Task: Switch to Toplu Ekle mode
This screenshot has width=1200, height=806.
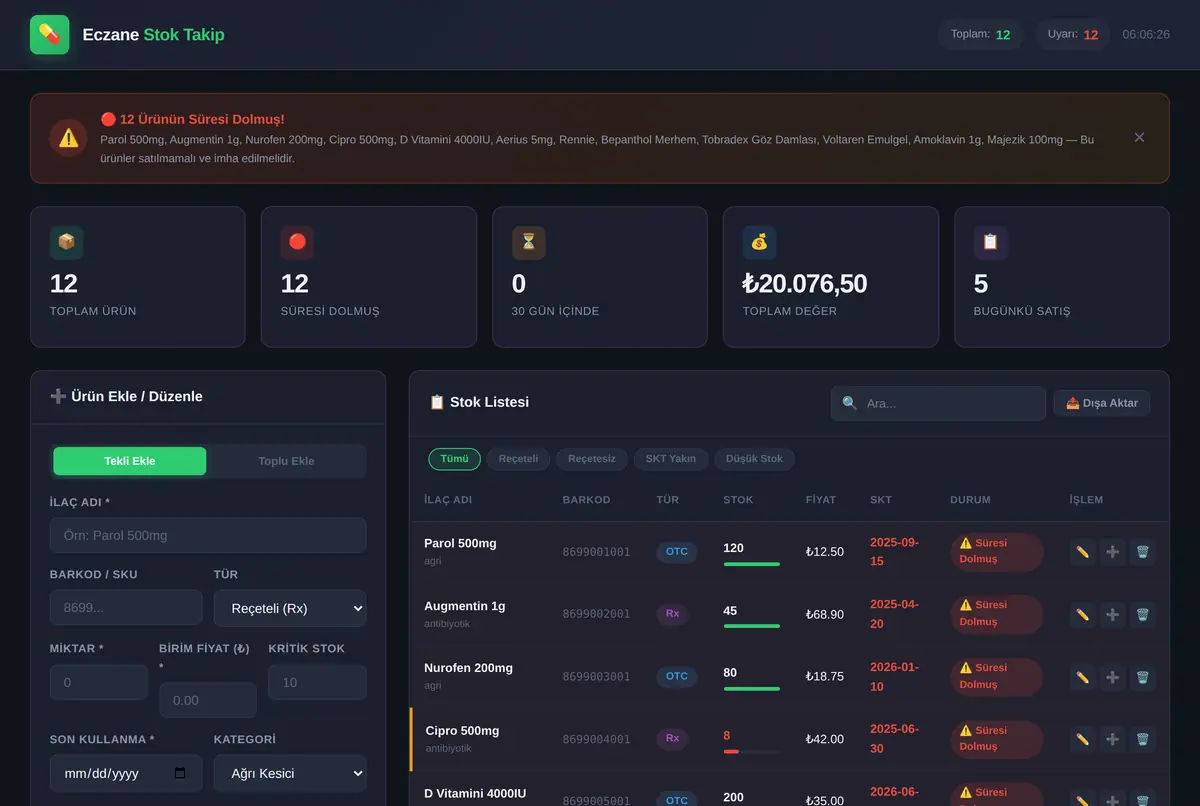Action: pos(286,461)
